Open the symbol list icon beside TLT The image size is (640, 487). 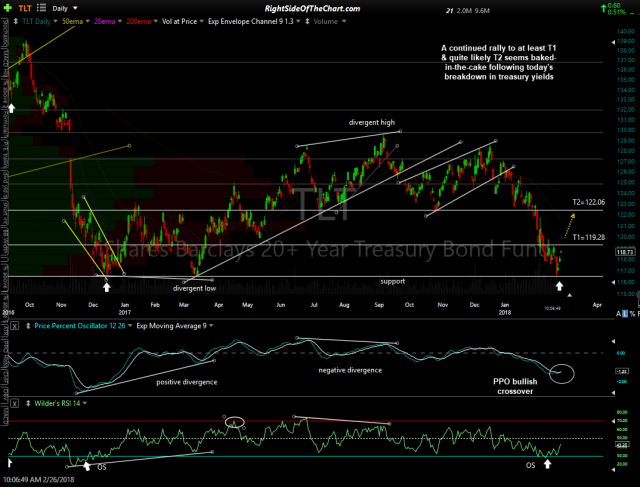tap(41, 7)
